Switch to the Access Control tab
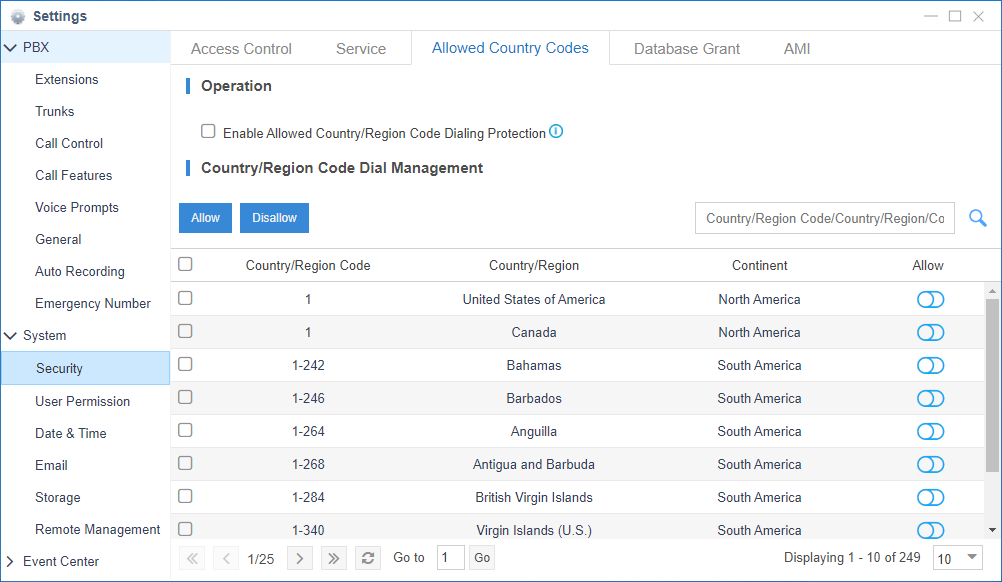The height and width of the screenshot is (582, 1002). coord(241,49)
